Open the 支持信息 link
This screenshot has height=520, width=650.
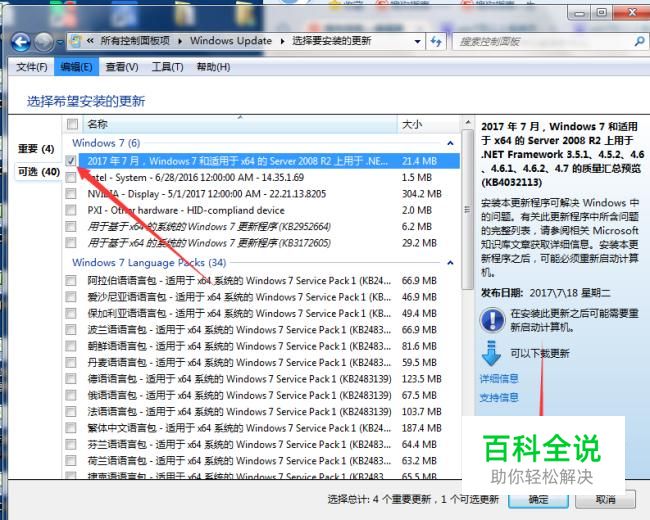click(499, 398)
